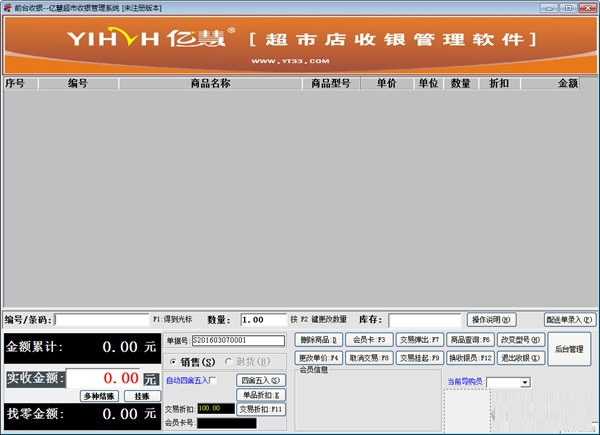Click 四舍五入(S) rounding button
Image resolution: width=600 pixels, height=435 pixels.
(261, 381)
